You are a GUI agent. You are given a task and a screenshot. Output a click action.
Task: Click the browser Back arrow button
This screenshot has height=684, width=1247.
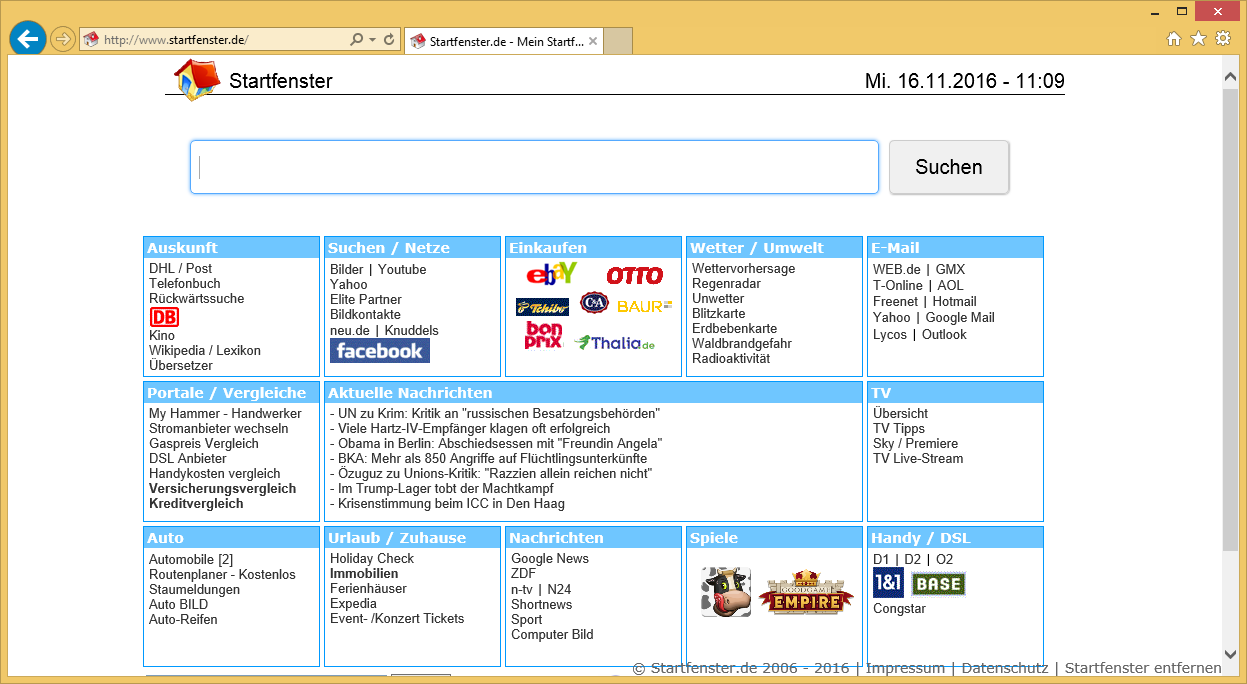pos(27,39)
